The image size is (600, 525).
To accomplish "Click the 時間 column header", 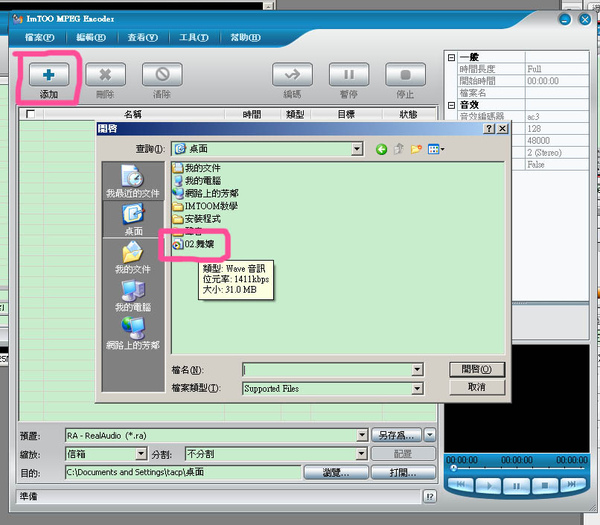I will pos(252,114).
